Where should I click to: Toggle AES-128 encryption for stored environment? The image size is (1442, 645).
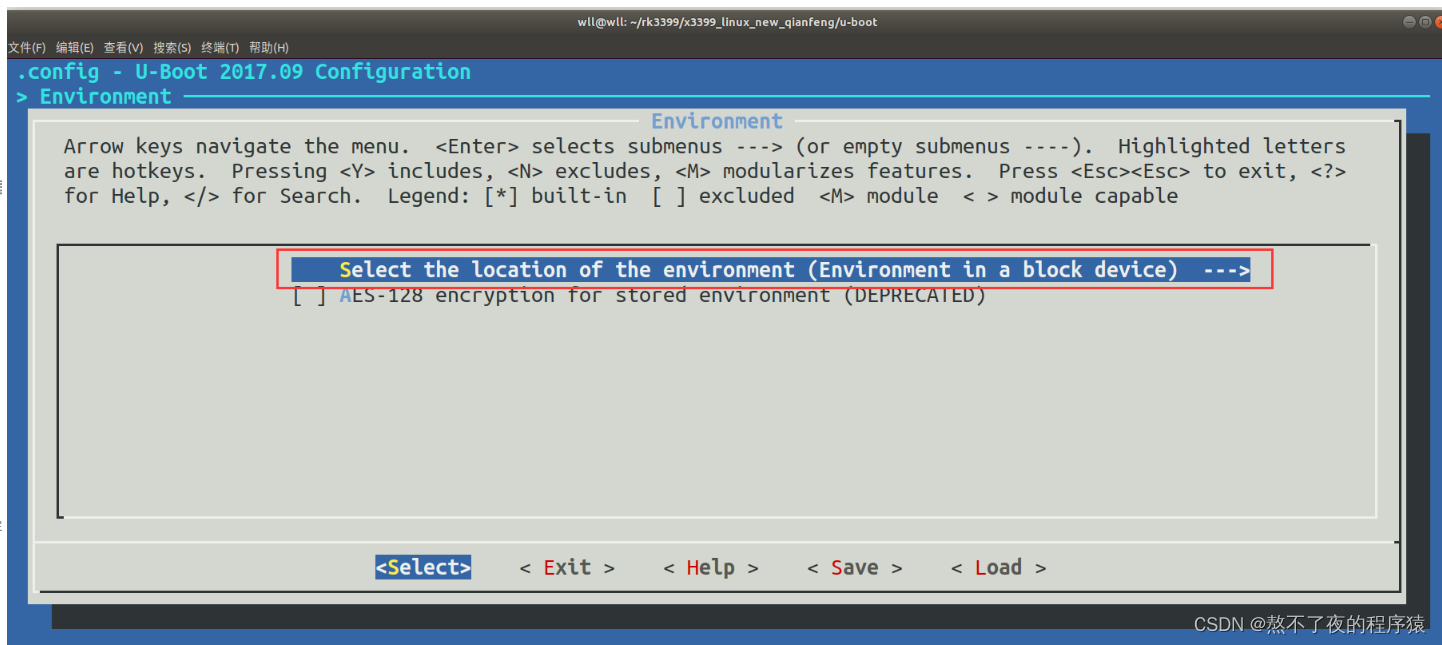(x=638, y=296)
